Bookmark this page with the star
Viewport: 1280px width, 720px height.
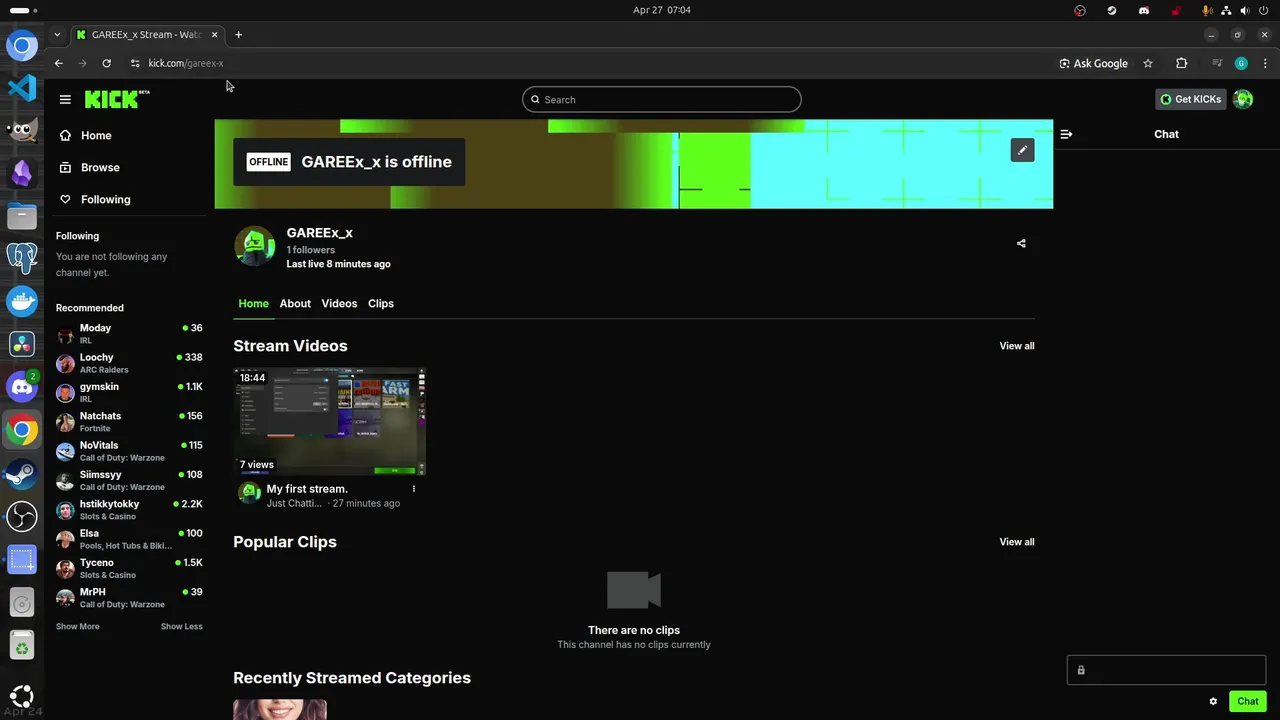pyautogui.click(x=1148, y=63)
